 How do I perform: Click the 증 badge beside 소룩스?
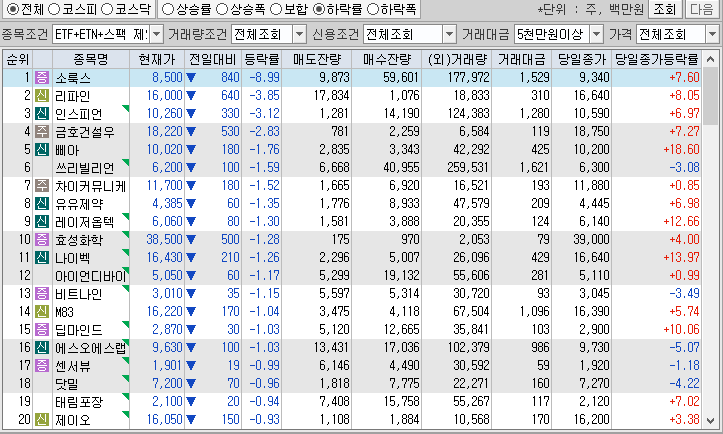42,77
